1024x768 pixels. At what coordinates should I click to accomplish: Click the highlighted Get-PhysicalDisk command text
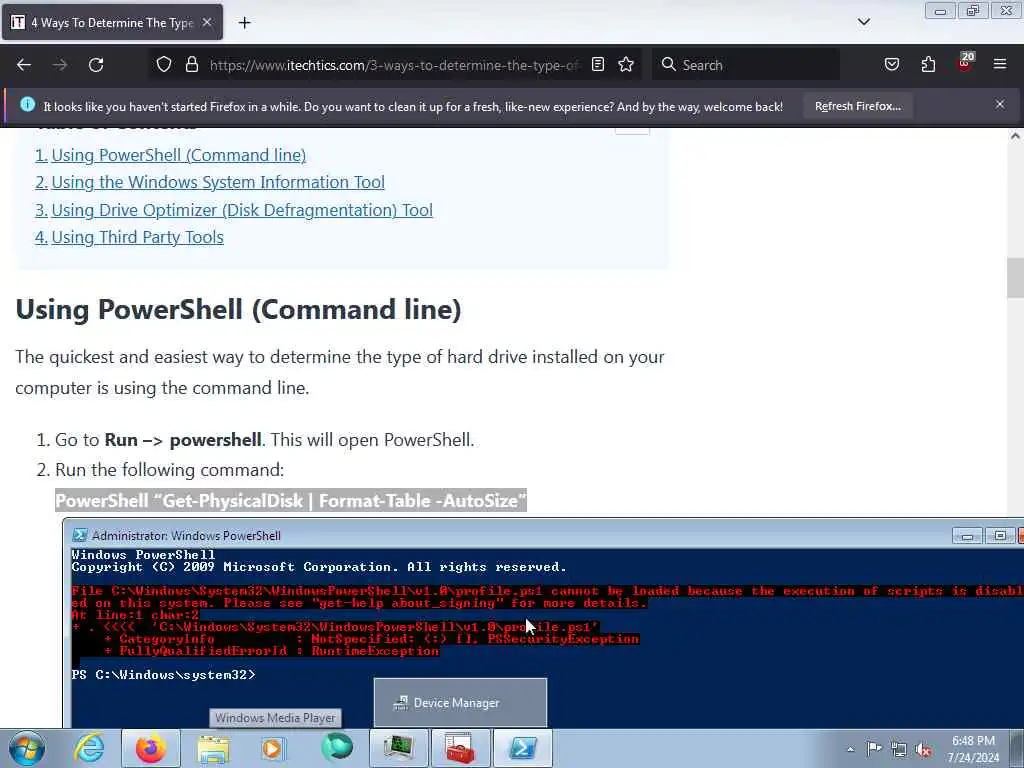pyautogui.click(x=291, y=501)
